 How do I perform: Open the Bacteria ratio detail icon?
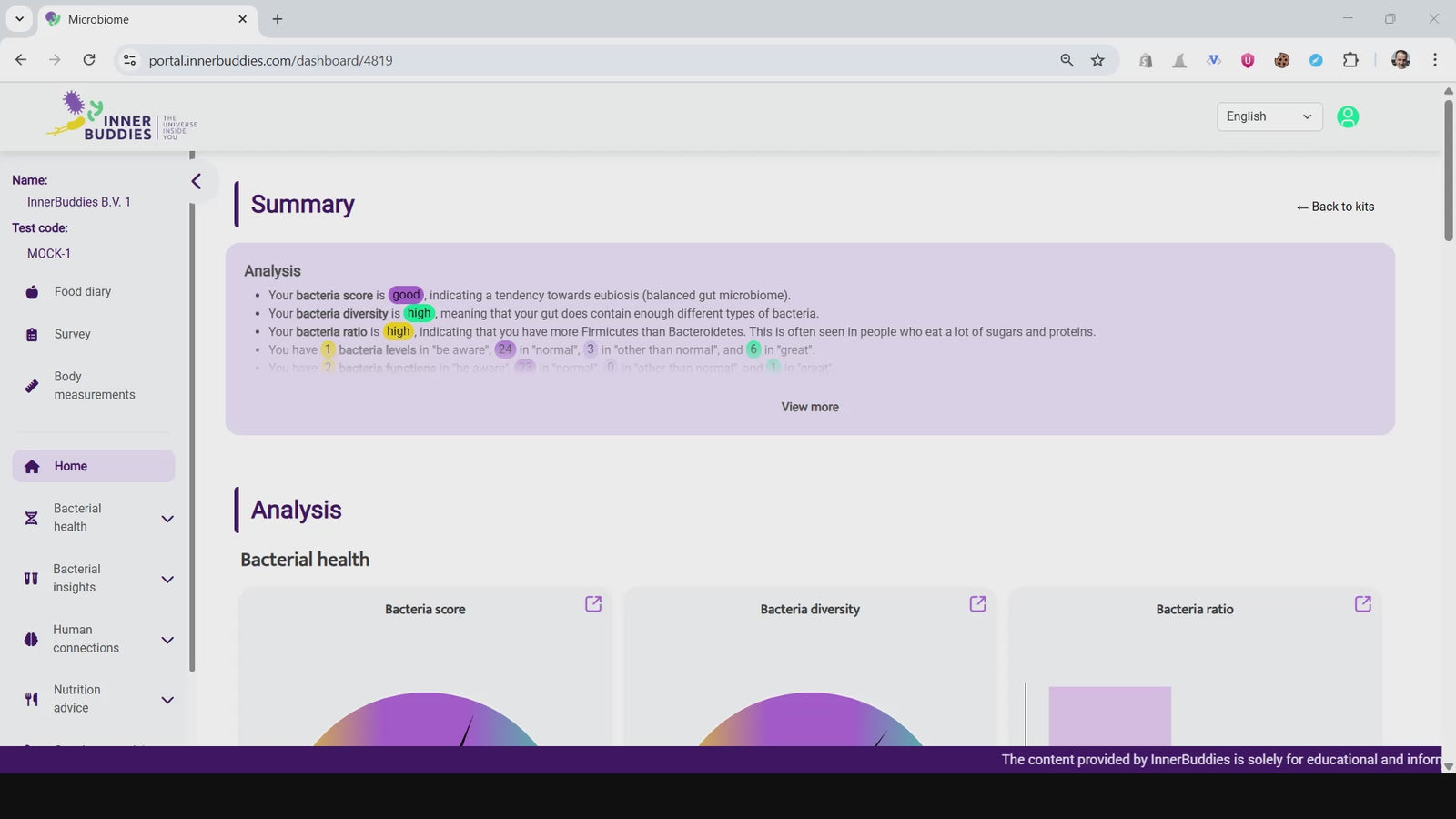1363,604
